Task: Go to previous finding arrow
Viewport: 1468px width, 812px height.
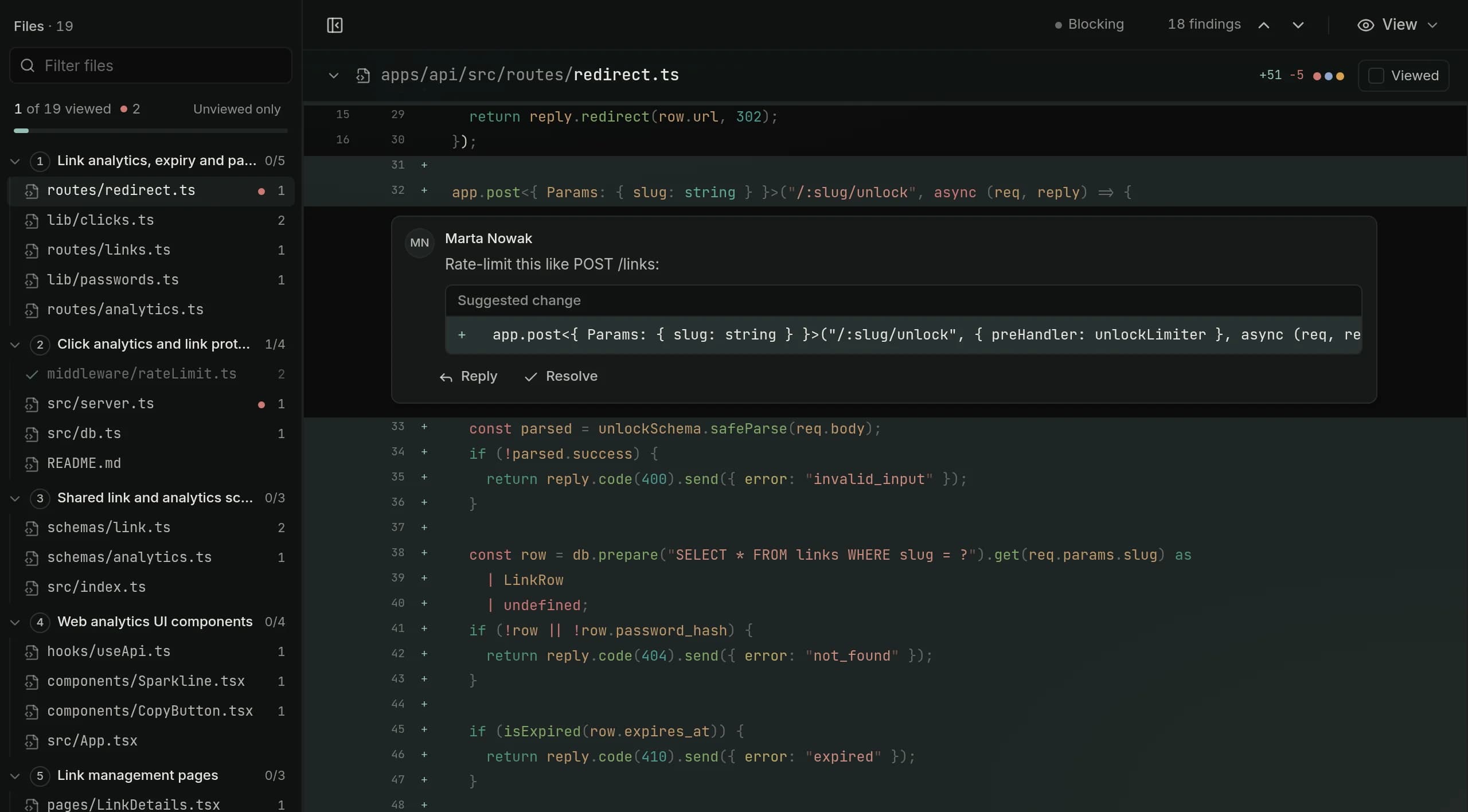Action: tap(1264, 25)
